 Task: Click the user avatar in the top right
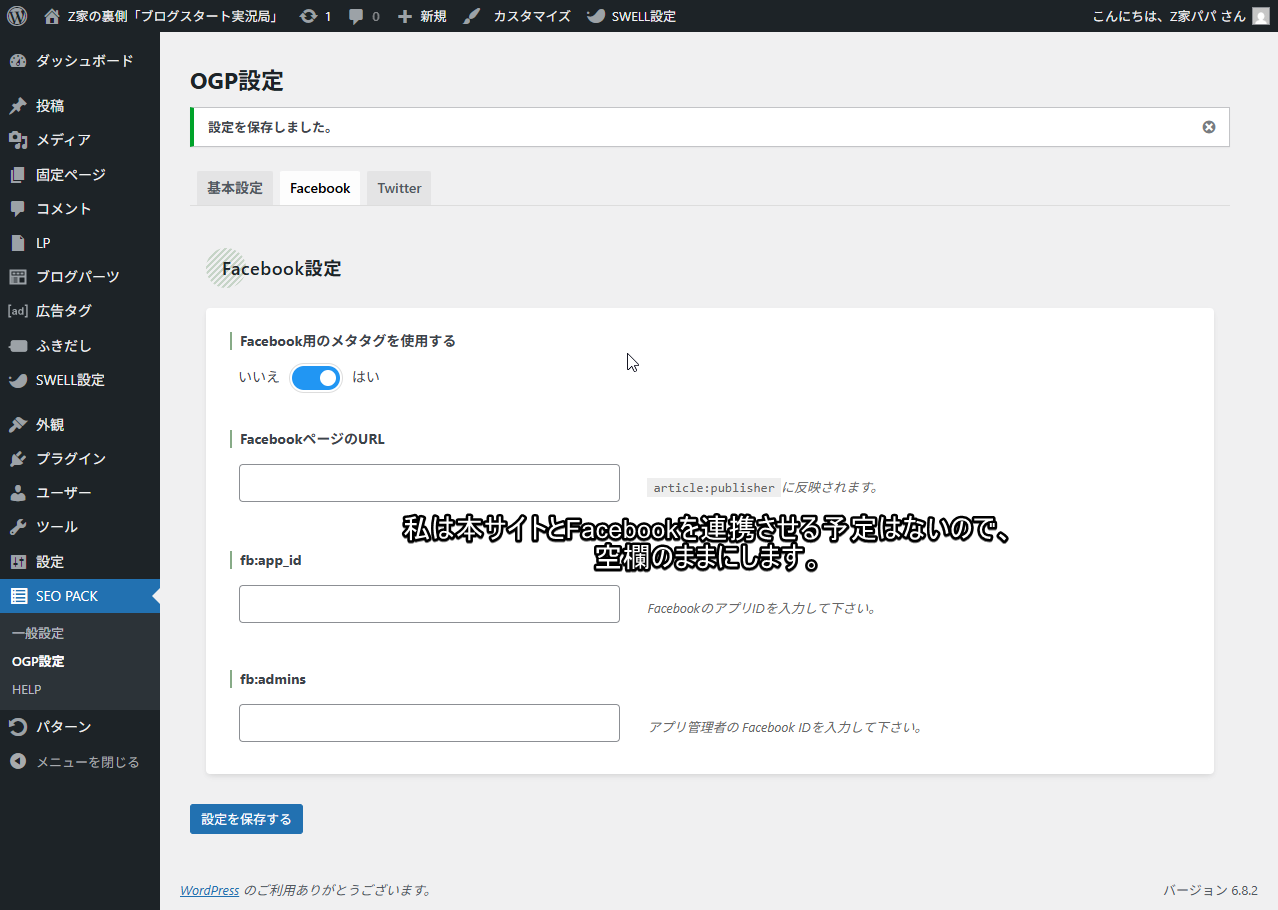[x=1261, y=16]
